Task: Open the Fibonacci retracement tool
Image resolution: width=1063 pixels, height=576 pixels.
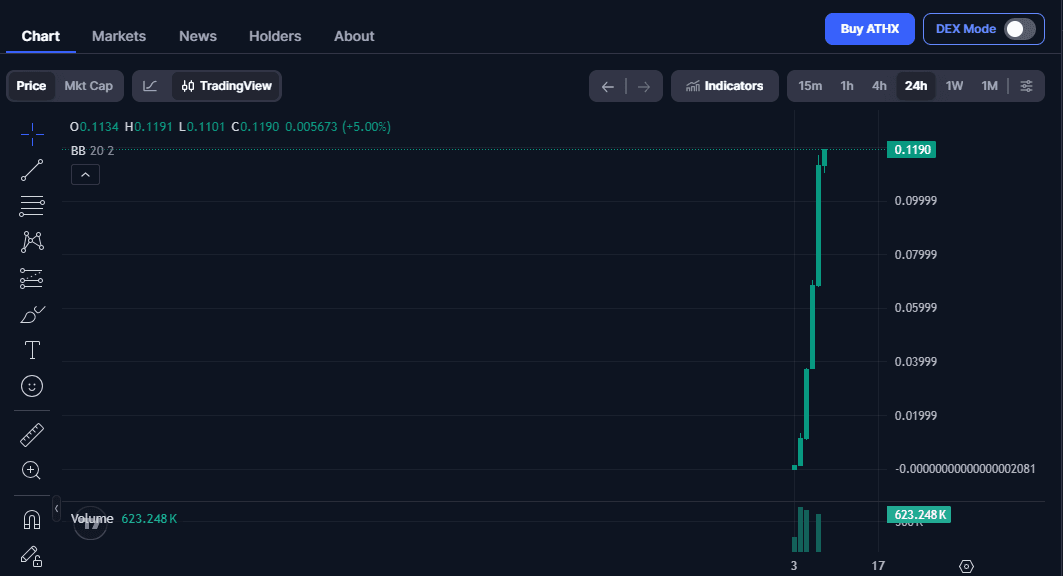Action: [32, 206]
